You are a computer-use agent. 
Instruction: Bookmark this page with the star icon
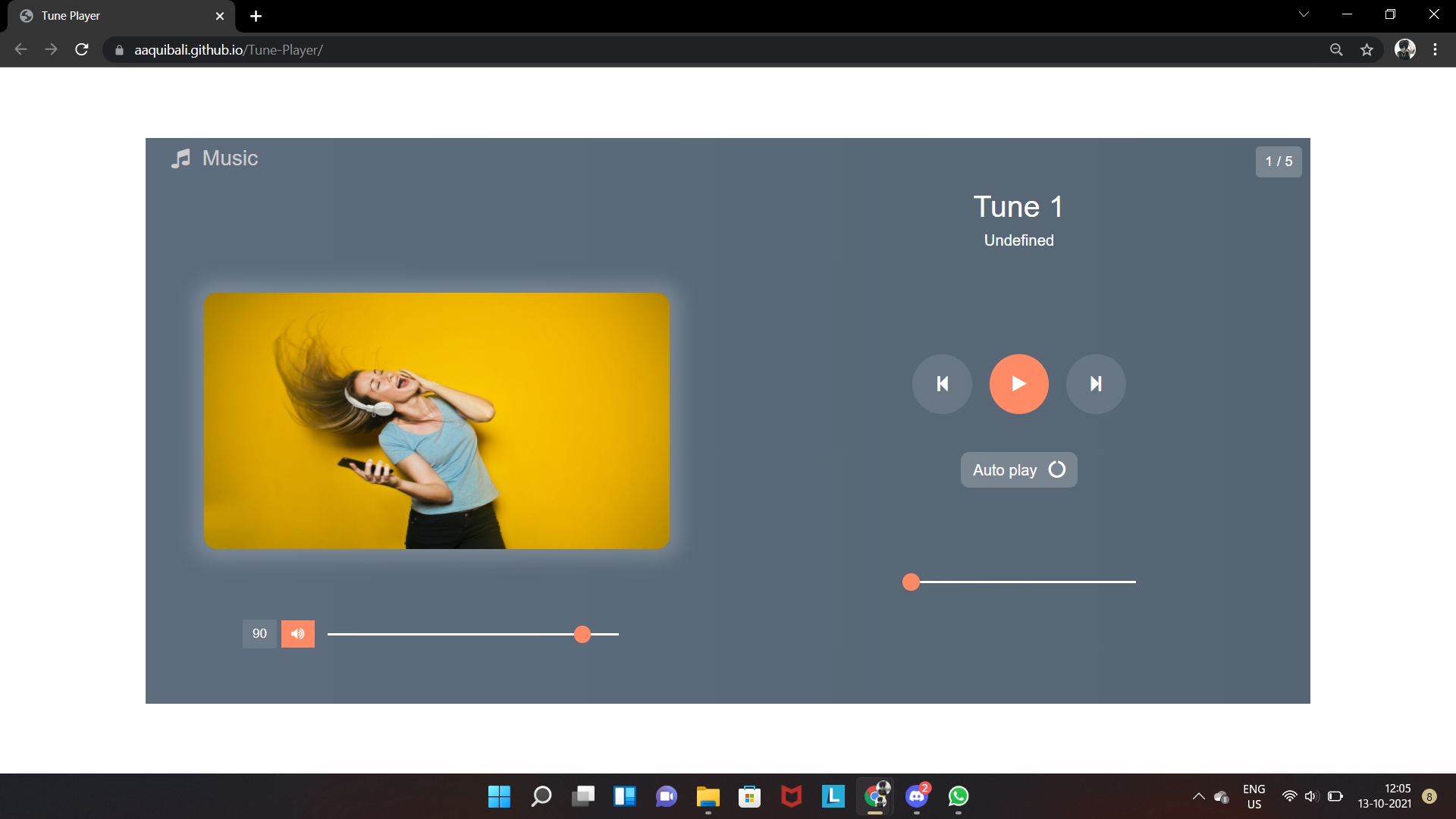(x=1367, y=50)
